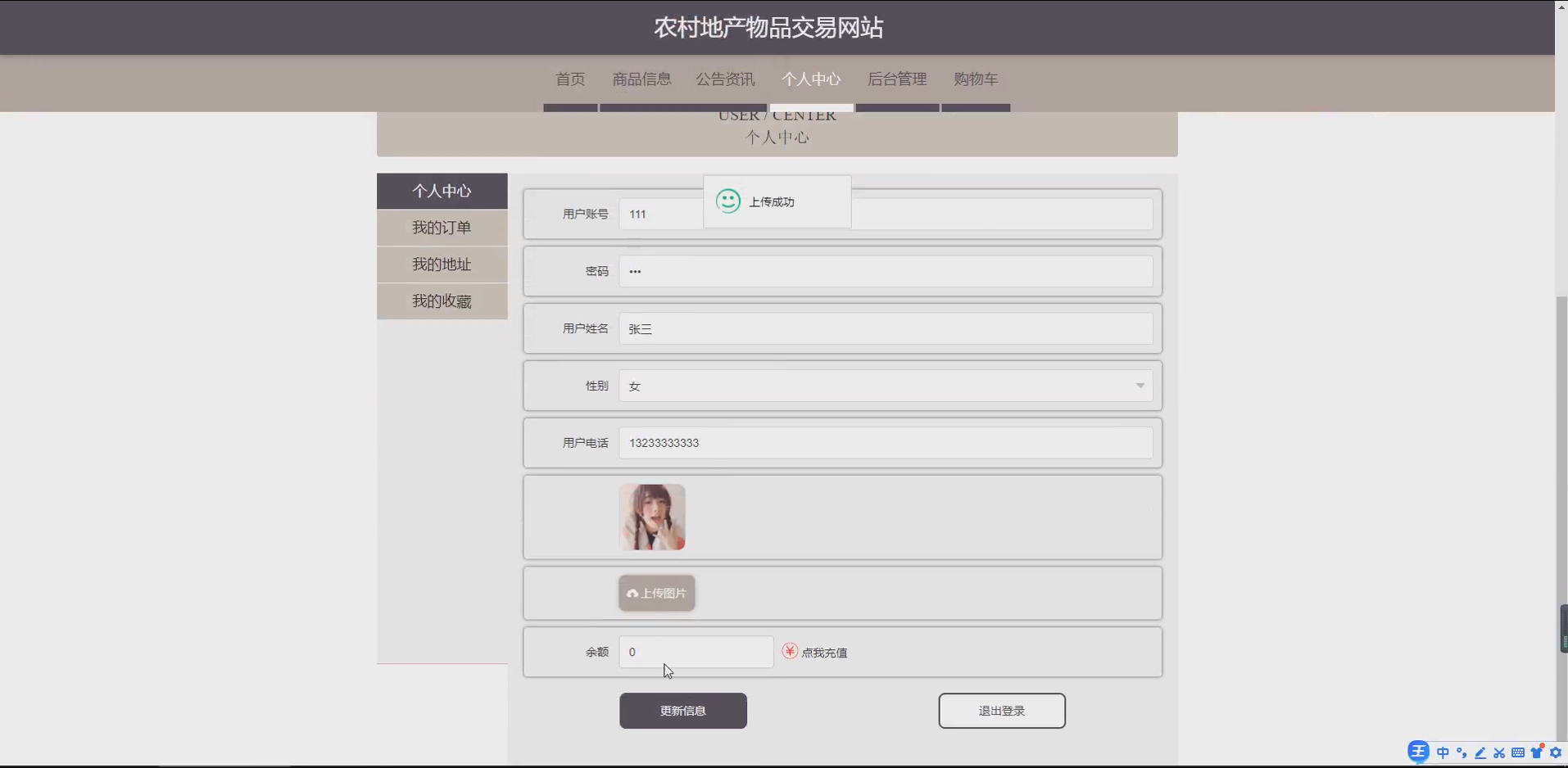Click the 点我充值 recharge link
The width and height of the screenshot is (1568, 768).
pos(824,653)
